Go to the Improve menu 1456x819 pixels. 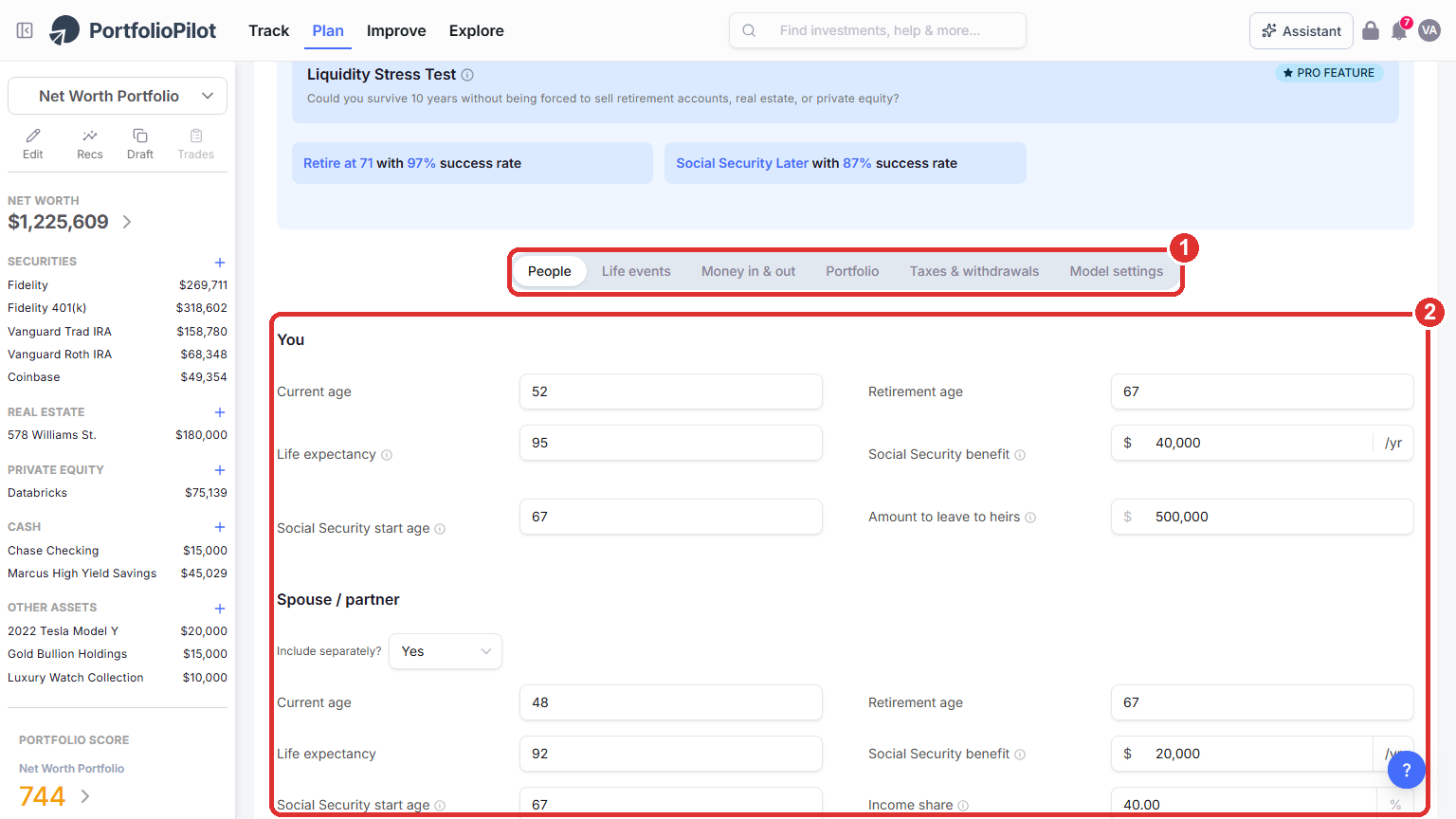click(396, 30)
